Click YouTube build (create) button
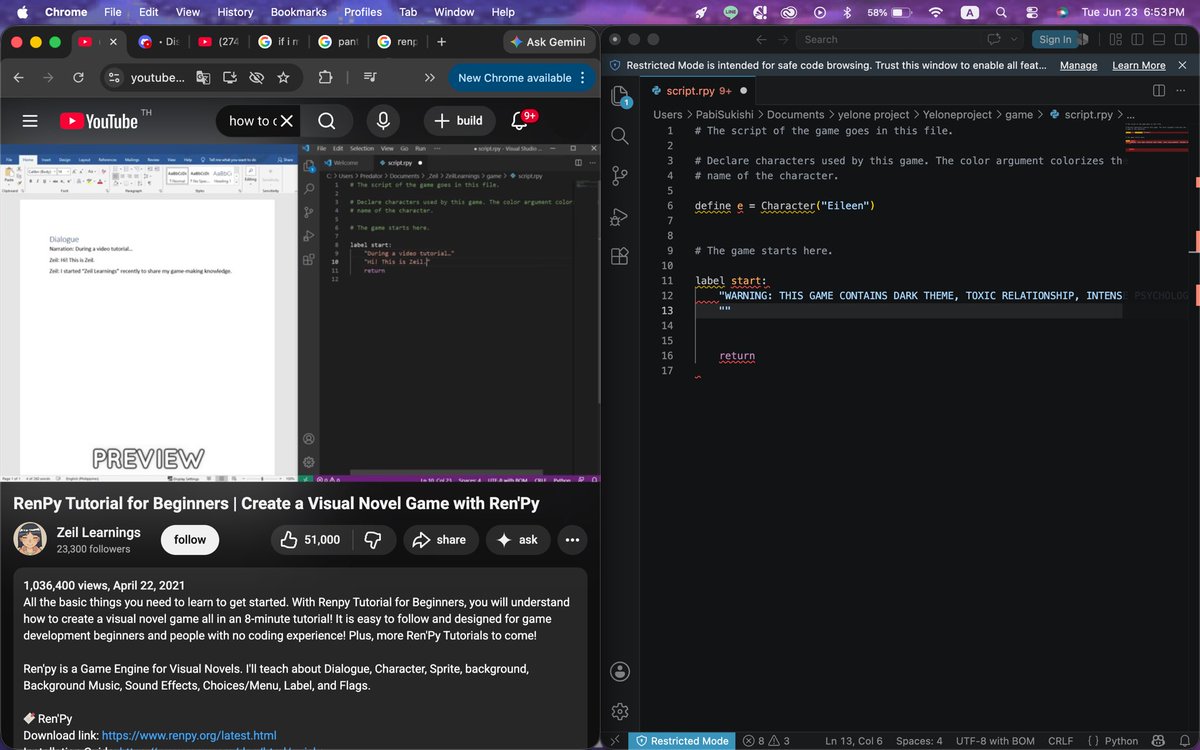This screenshot has width=1200, height=750. coord(460,121)
